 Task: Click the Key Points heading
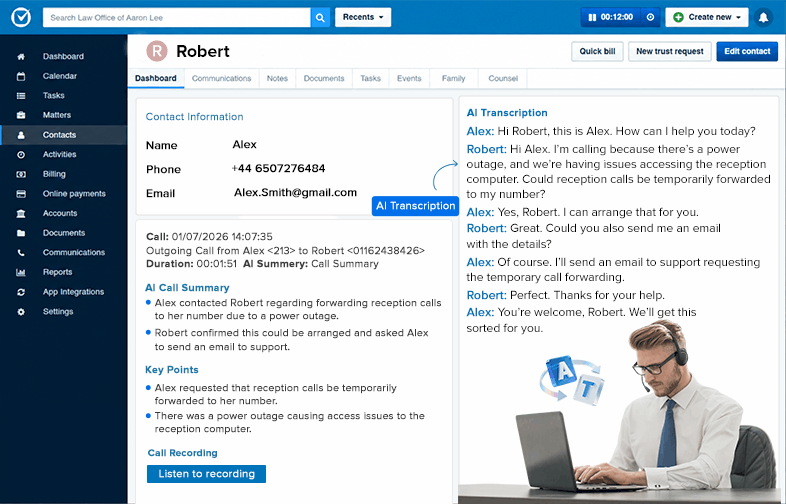coord(171,370)
